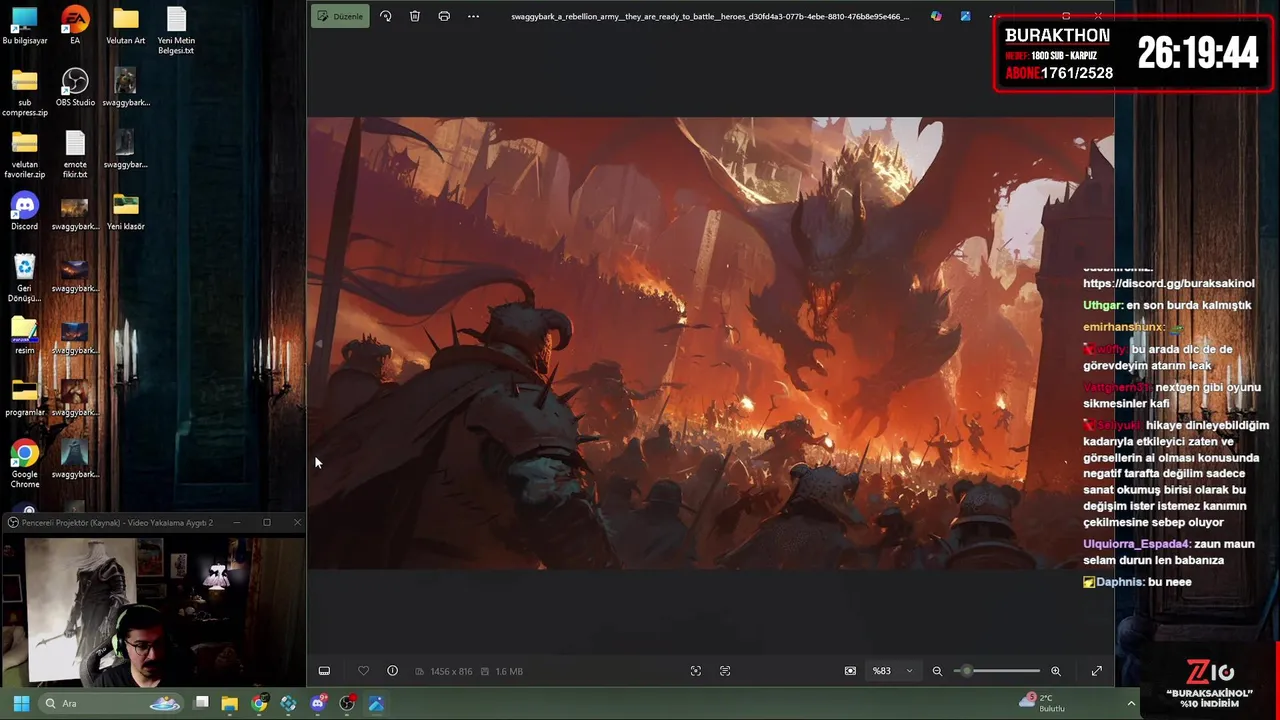The width and height of the screenshot is (1280, 720).
Task: Open the colorful Designer icon in title bar
Action: 936,16
